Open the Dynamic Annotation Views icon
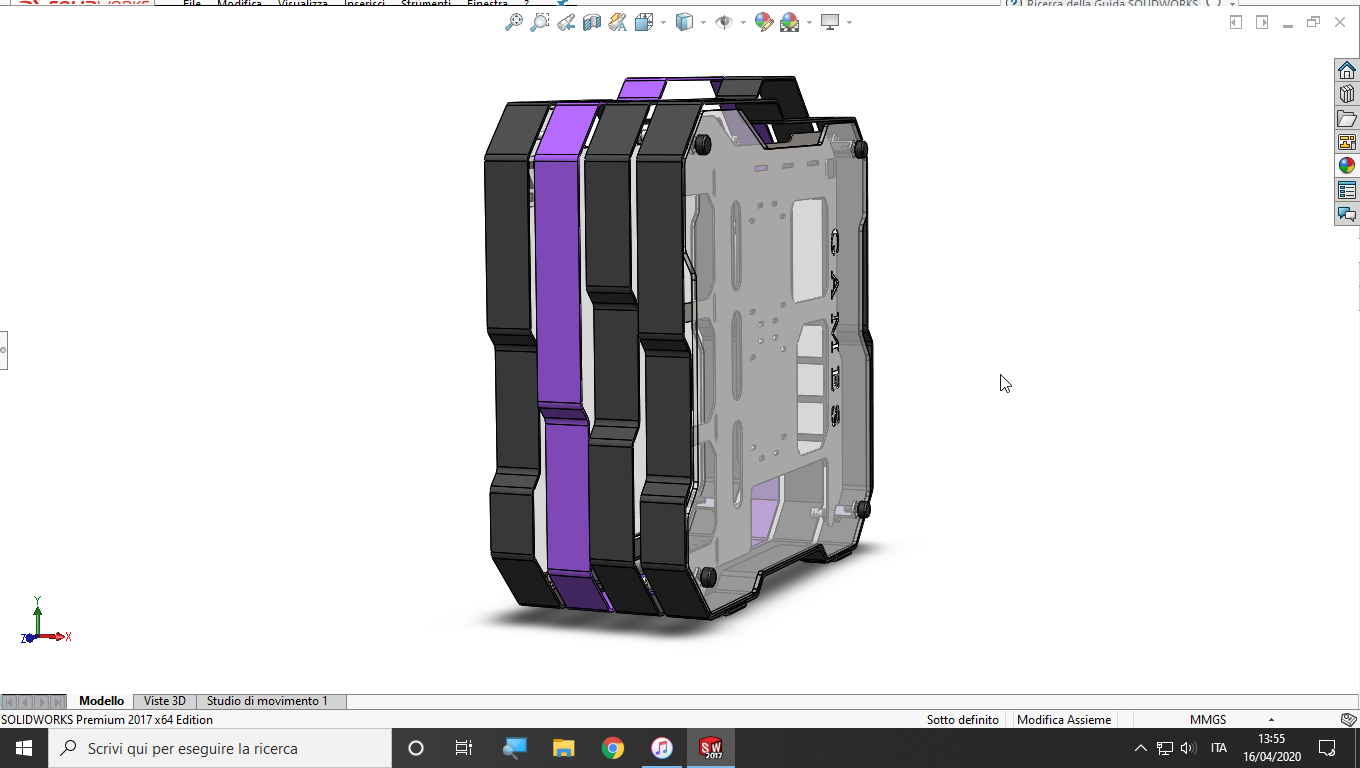This screenshot has height=768, width=1360. point(618,22)
